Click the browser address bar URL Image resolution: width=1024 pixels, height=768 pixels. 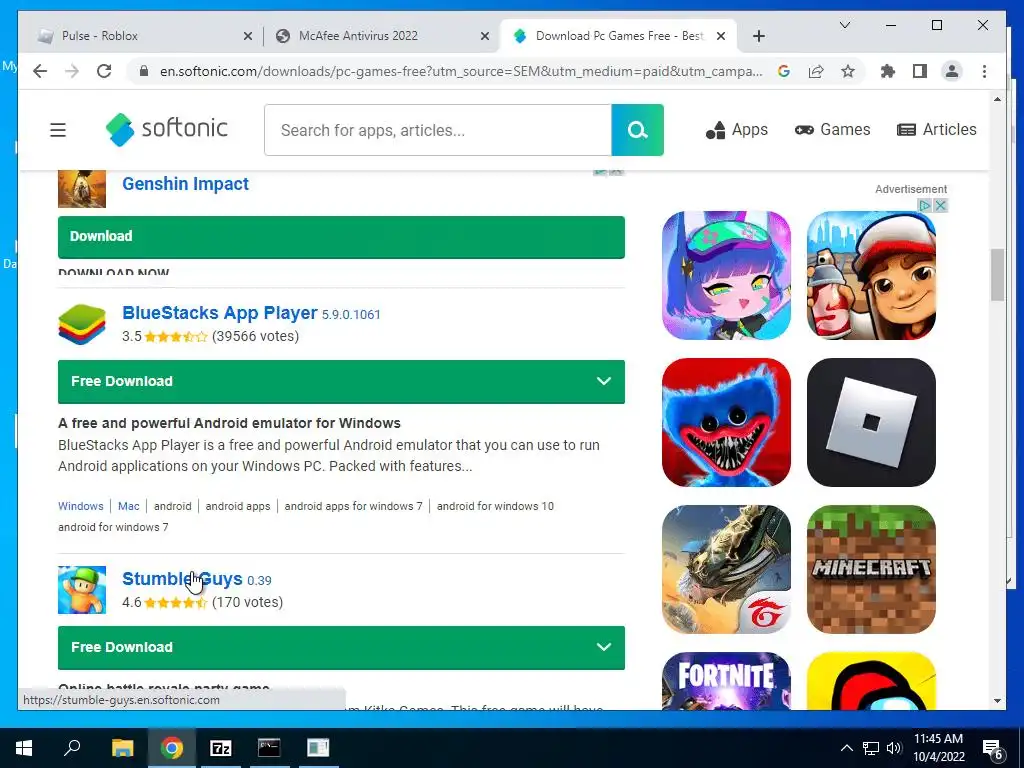coord(461,71)
